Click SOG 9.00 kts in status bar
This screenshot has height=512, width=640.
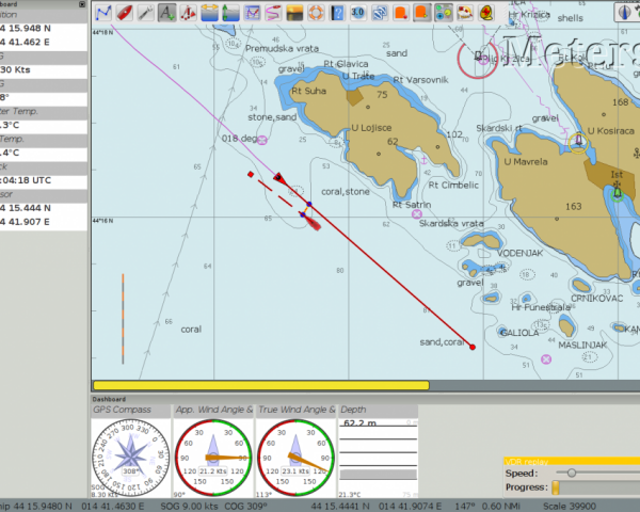point(189,506)
